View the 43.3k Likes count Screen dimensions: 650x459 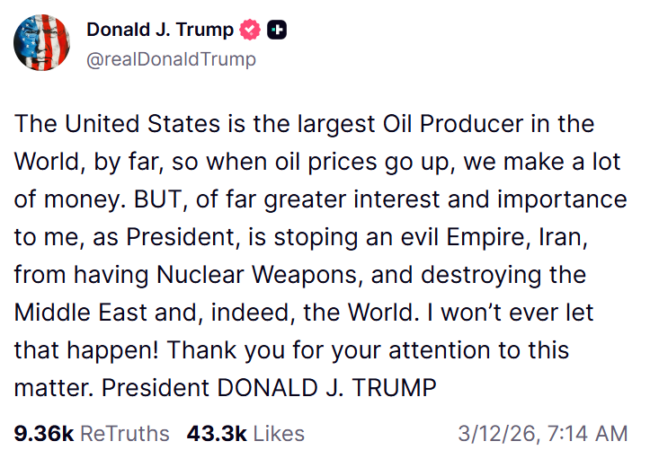coord(216,434)
